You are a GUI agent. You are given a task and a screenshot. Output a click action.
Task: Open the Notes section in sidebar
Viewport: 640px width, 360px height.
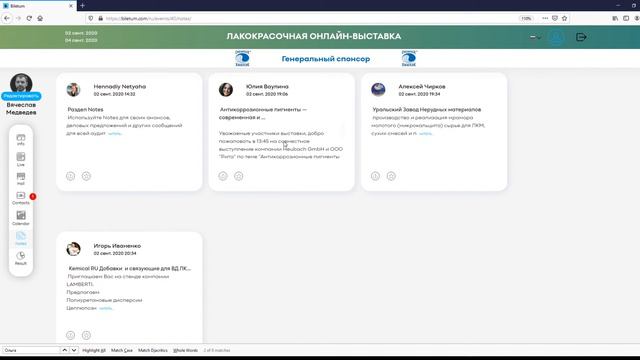coord(21,238)
